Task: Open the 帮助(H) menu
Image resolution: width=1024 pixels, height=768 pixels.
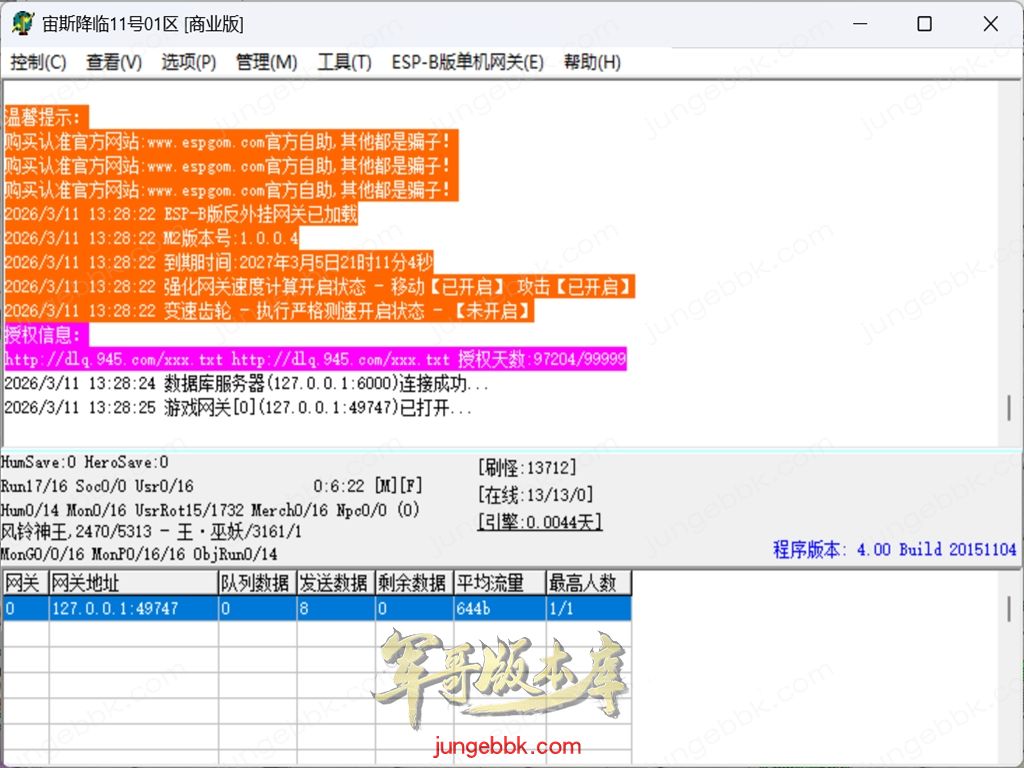Action: point(592,62)
